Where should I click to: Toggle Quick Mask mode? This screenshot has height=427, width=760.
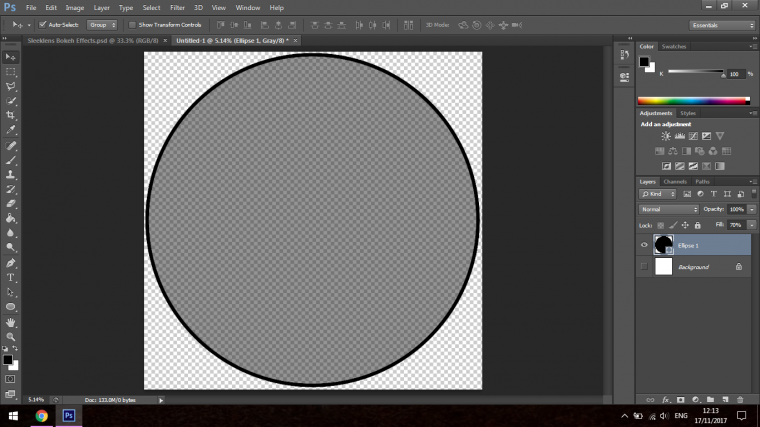(x=10, y=379)
